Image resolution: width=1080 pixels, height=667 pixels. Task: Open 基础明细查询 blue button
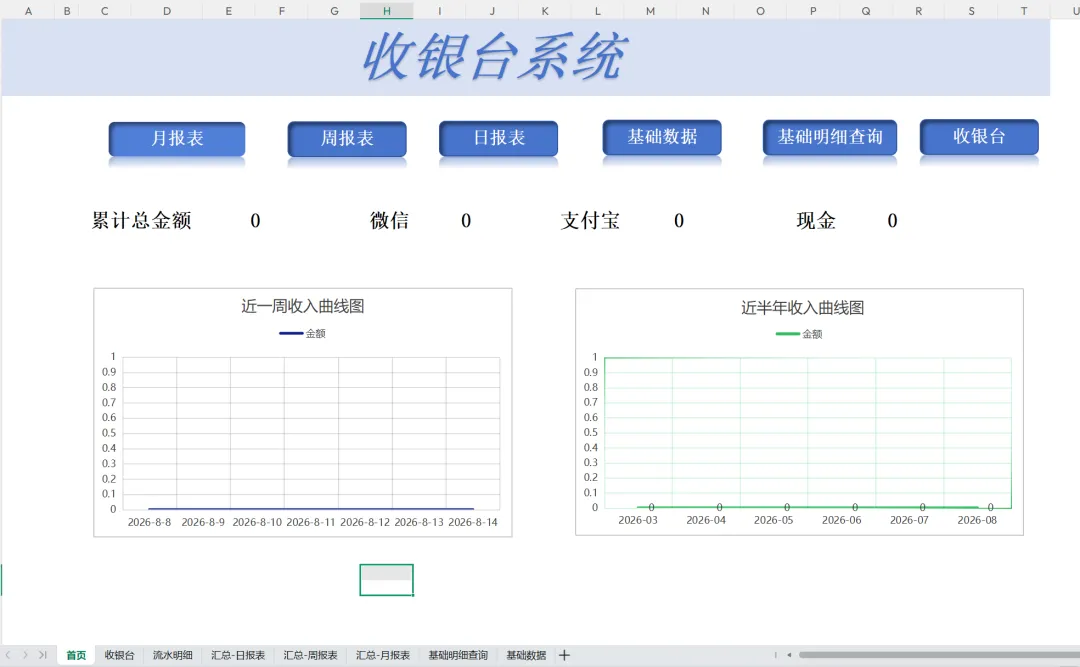(830, 136)
